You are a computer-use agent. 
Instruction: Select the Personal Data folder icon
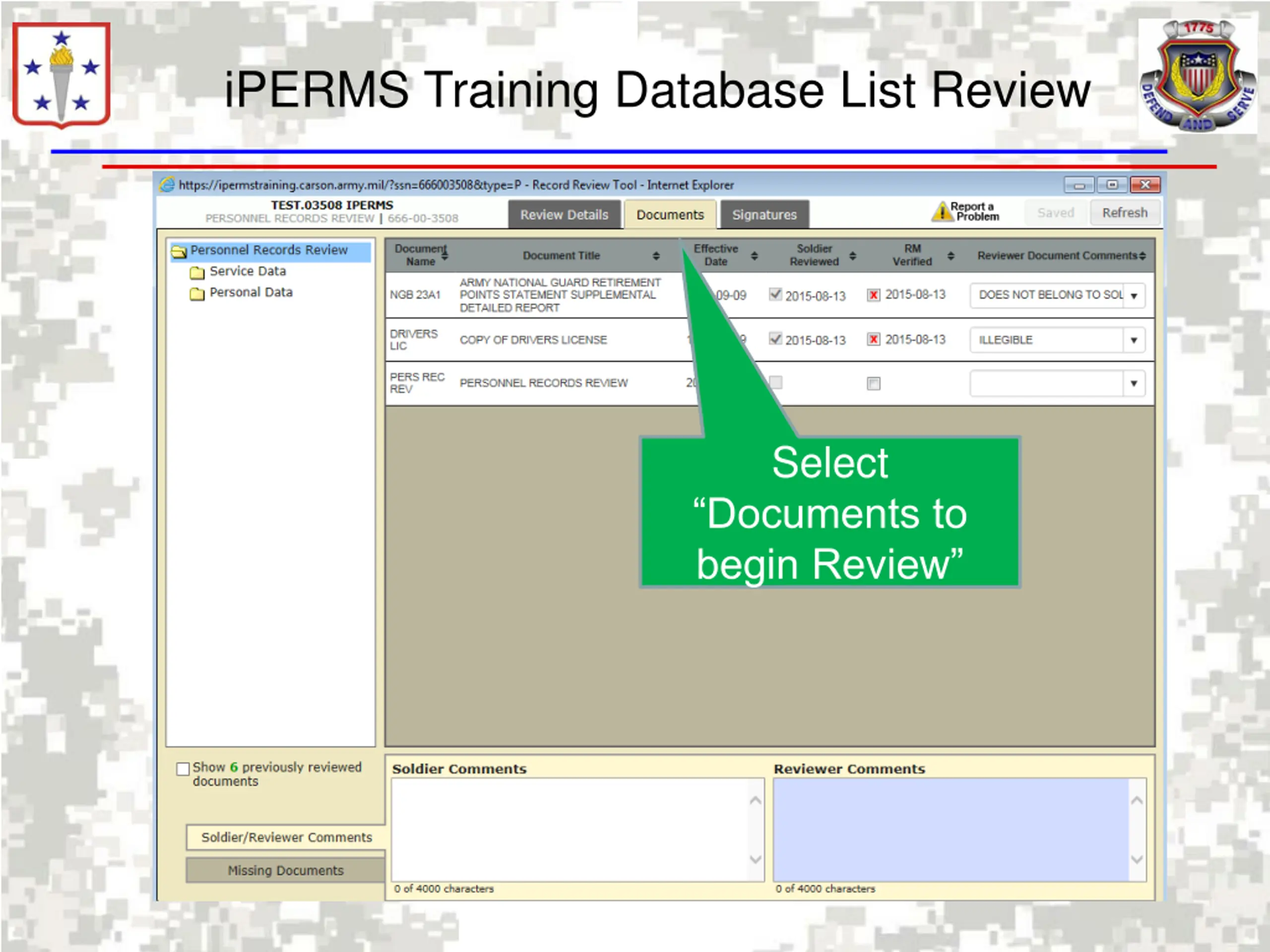[x=197, y=294]
